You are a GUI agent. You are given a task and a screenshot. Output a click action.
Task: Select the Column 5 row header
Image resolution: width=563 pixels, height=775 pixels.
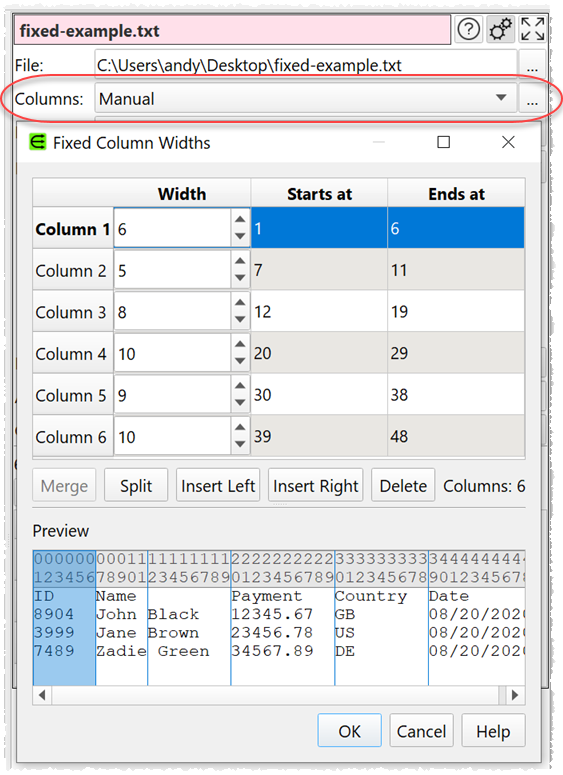[x=73, y=394]
